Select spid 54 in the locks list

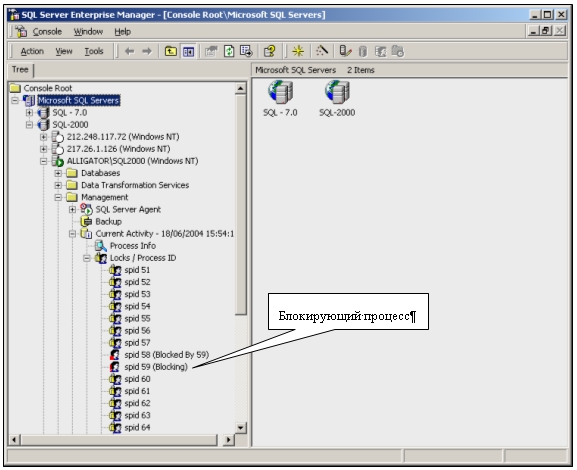[137, 306]
